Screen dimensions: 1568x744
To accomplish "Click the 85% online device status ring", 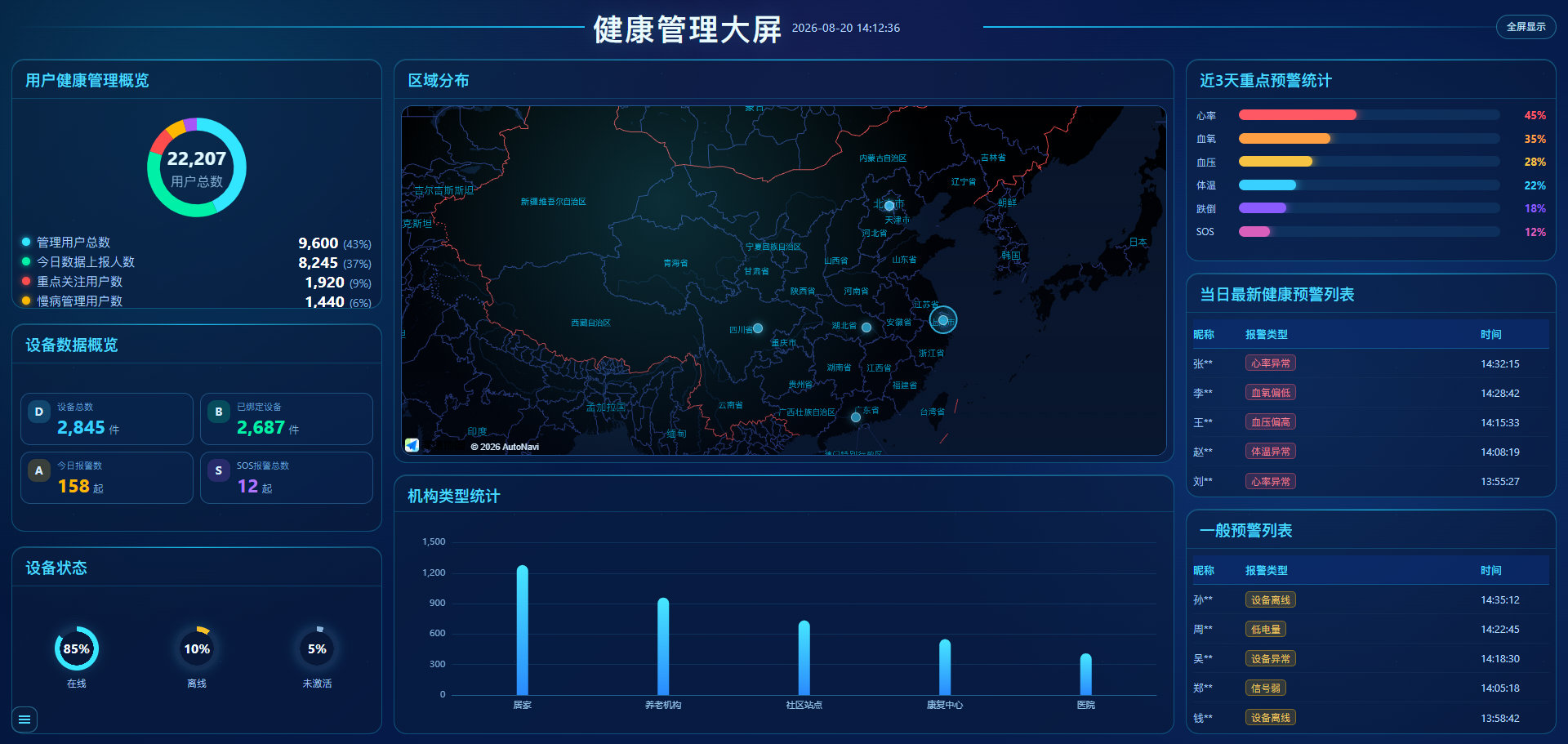I will pyautogui.click(x=77, y=649).
